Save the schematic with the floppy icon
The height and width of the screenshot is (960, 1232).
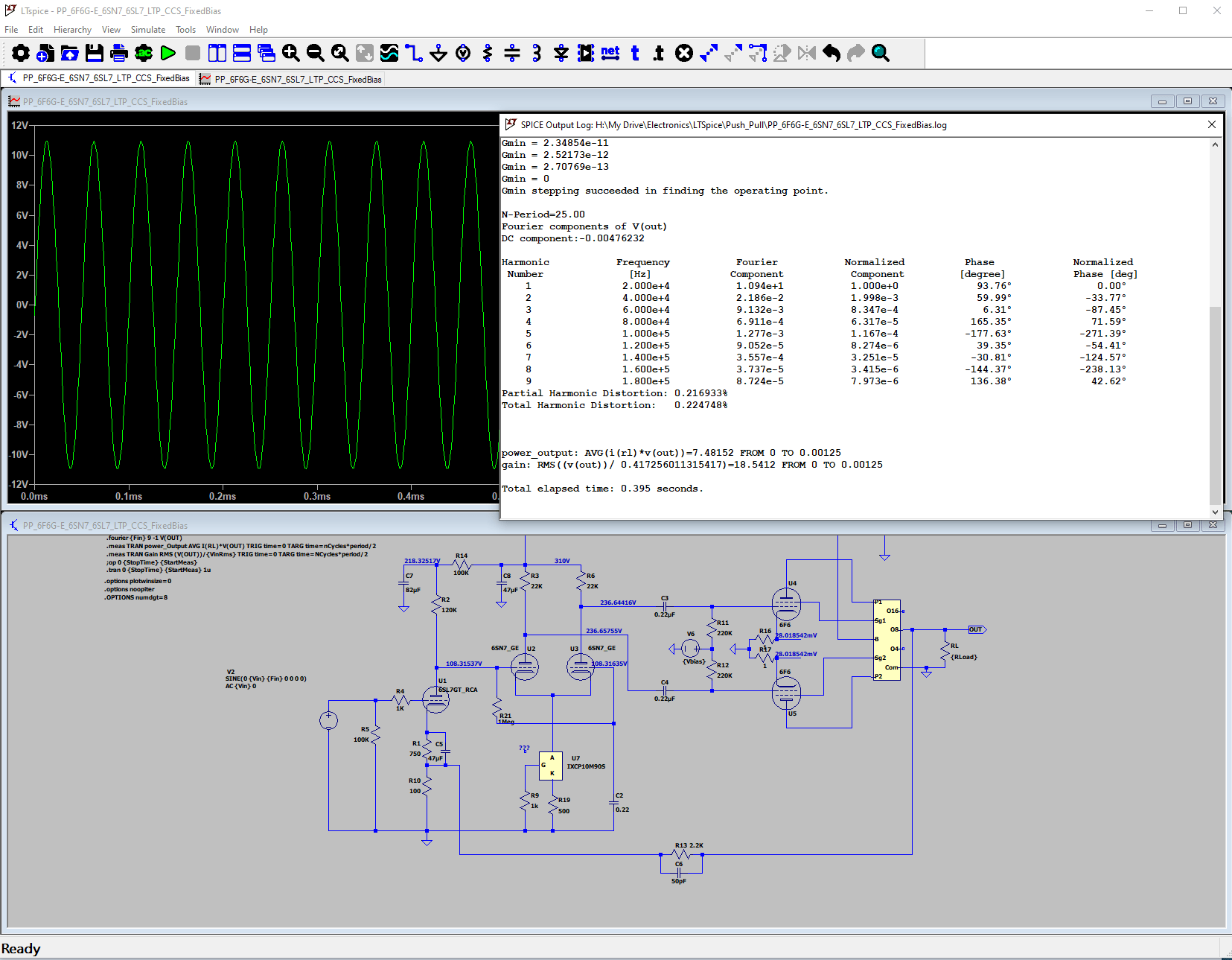click(x=95, y=53)
